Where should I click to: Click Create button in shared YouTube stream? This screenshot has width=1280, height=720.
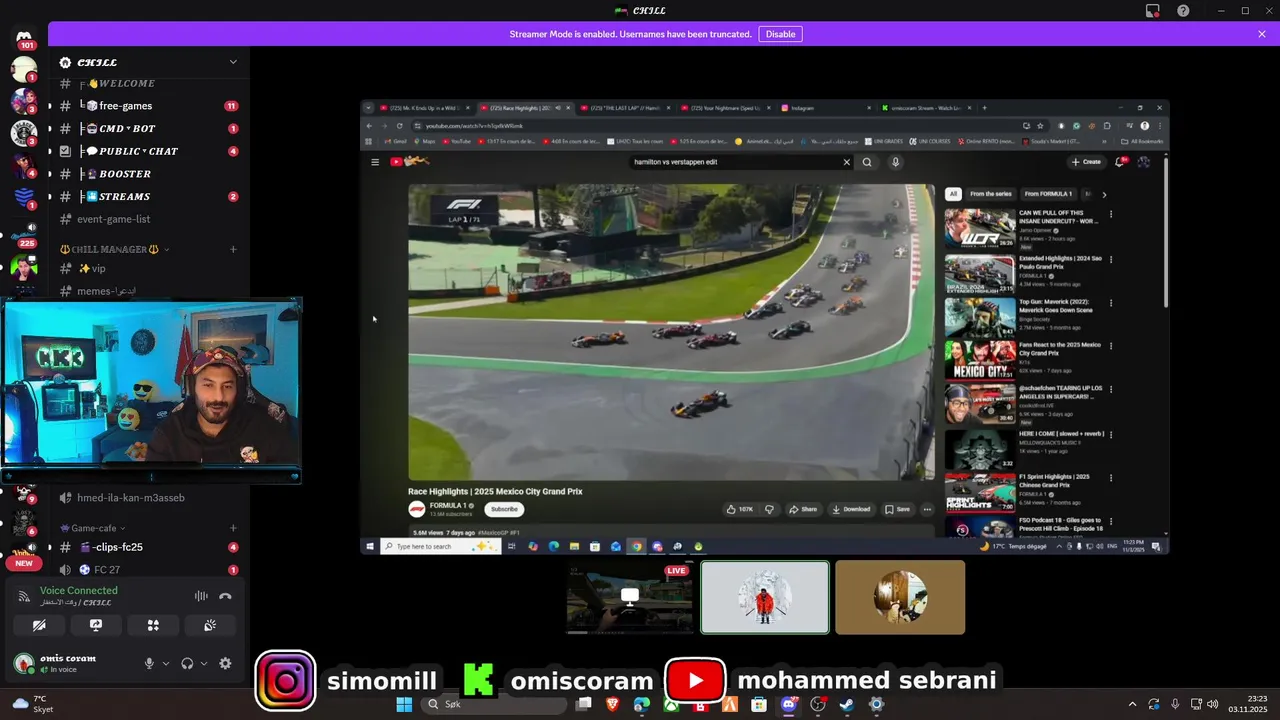1086,162
